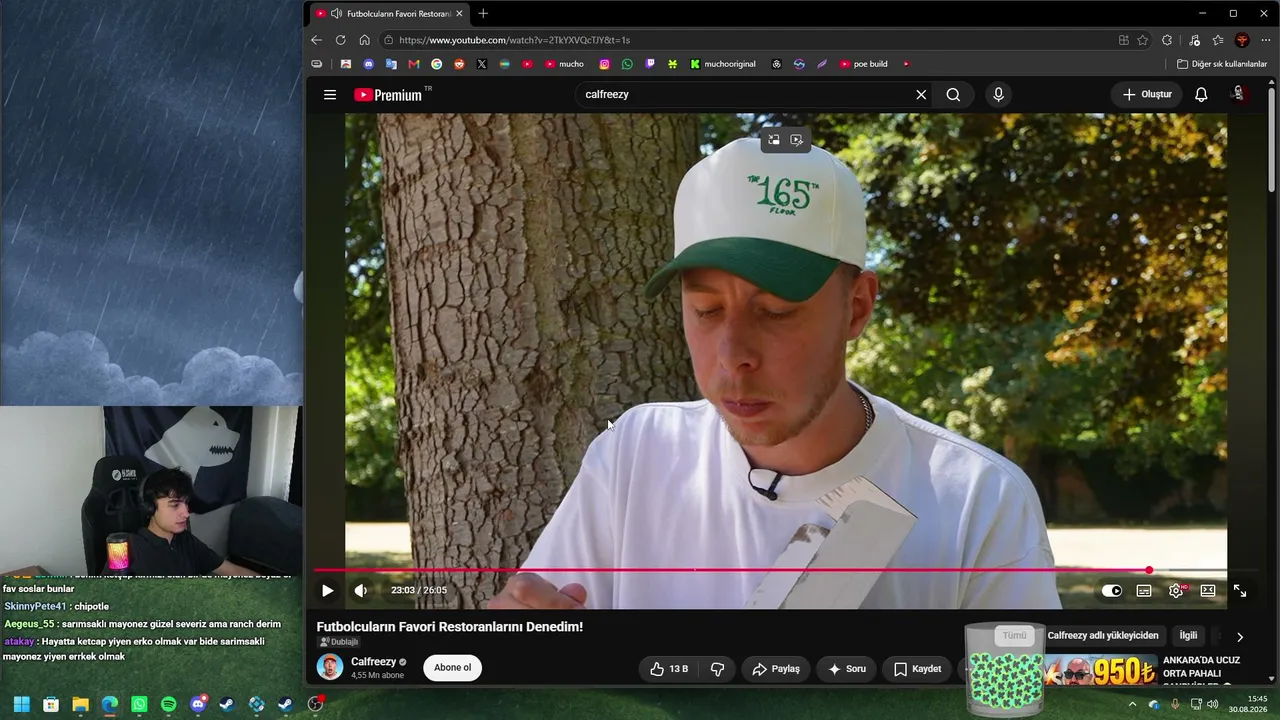Open Discord from the taskbar
Image resolution: width=1280 pixels, height=720 pixels.
tap(198, 705)
